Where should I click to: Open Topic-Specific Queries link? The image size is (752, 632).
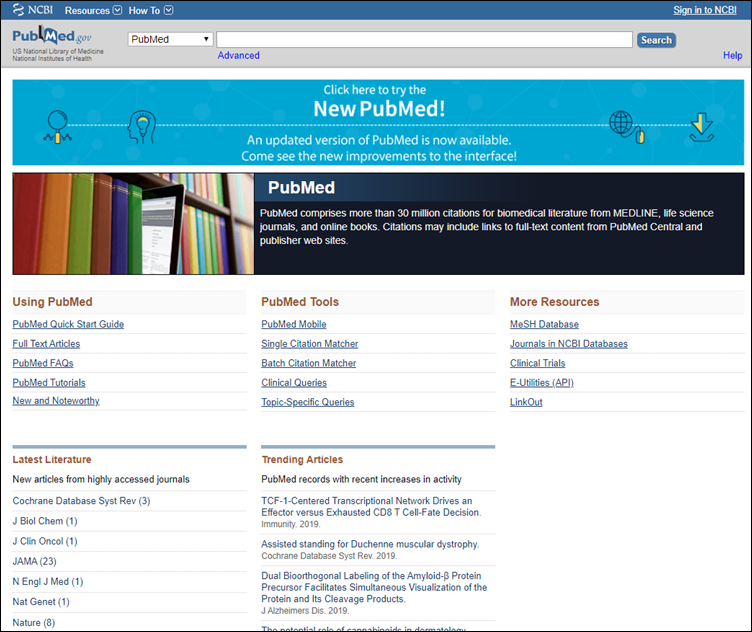[x=307, y=402]
